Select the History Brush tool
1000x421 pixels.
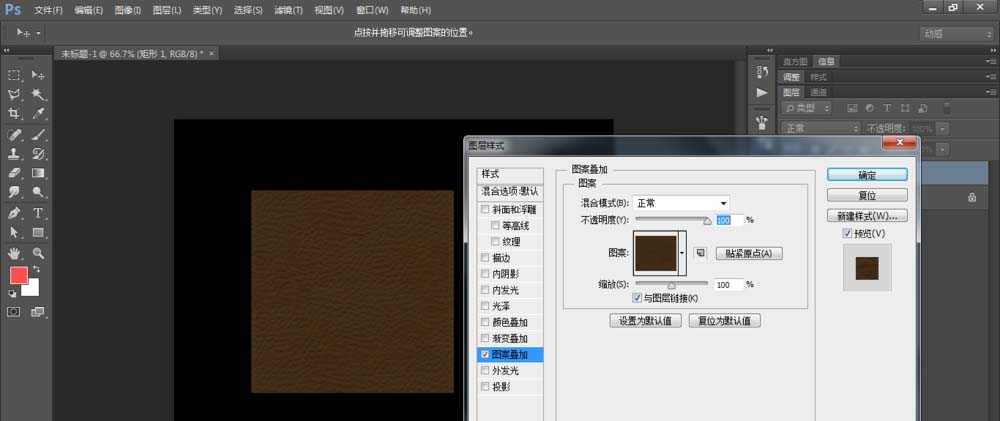pyautogui.click(x=38, y=154)
